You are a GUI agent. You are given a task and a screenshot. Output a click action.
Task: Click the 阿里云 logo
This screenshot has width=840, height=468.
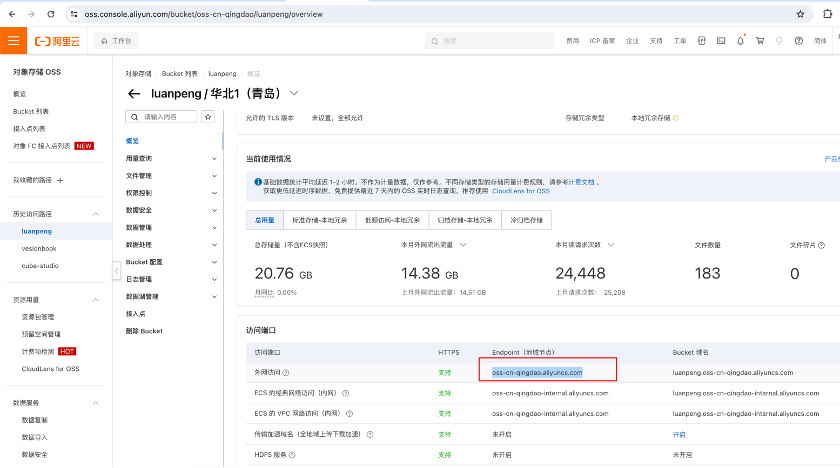coord(57,41)
